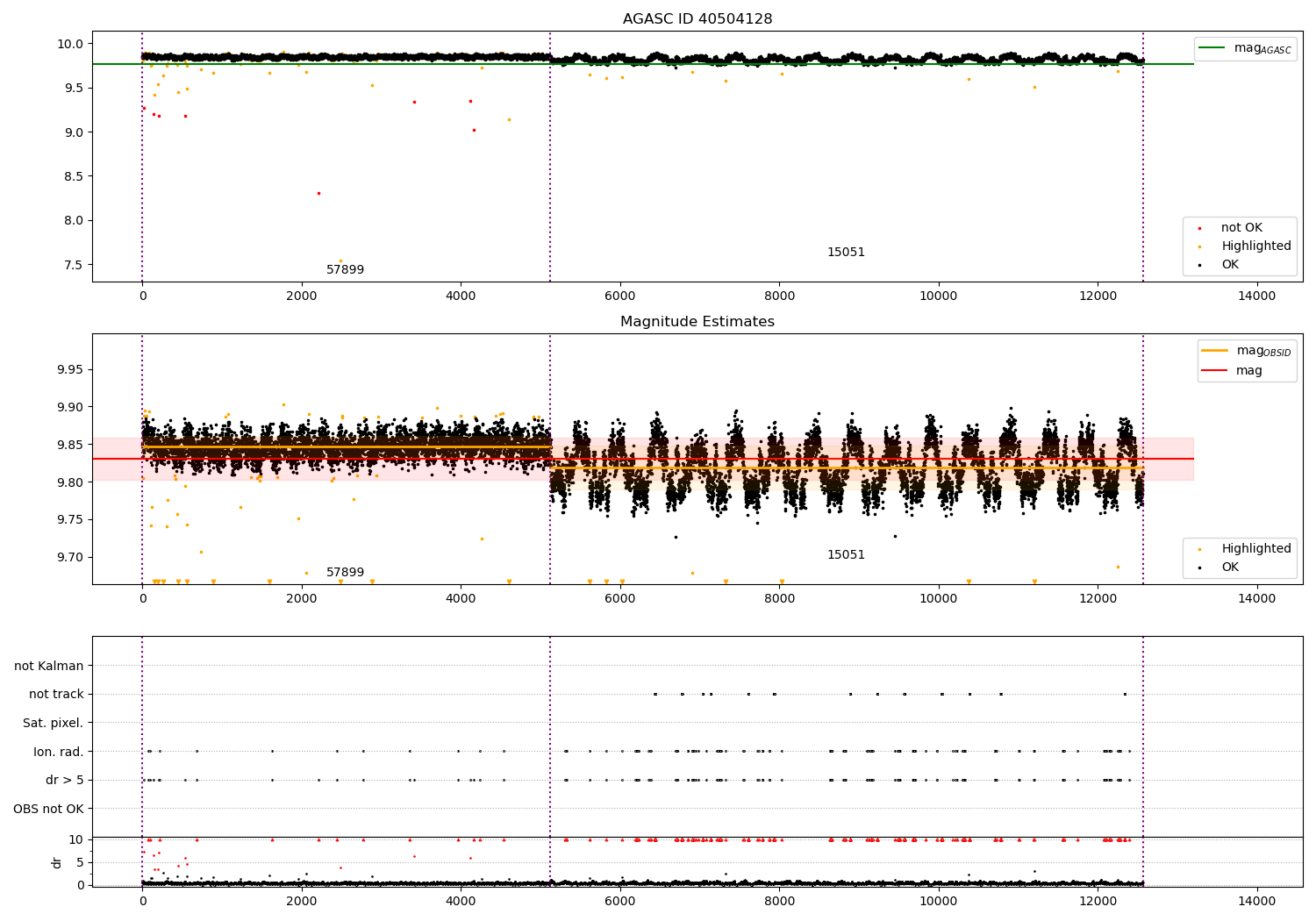Click the red outlier point near magnitude 8.3
1316x921 pixels.
point(318,193)
